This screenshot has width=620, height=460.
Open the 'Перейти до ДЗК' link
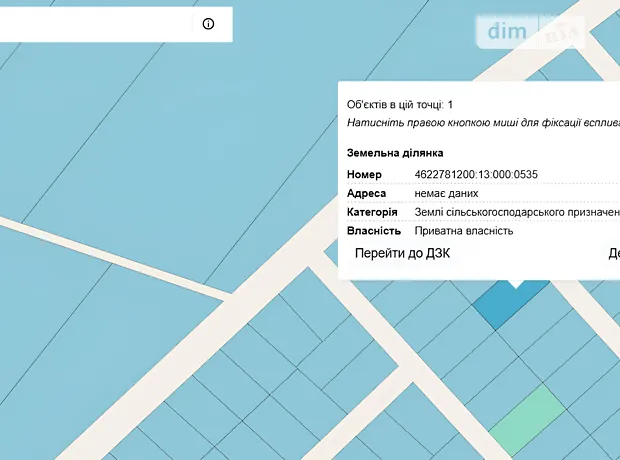[x=402, y=253]
